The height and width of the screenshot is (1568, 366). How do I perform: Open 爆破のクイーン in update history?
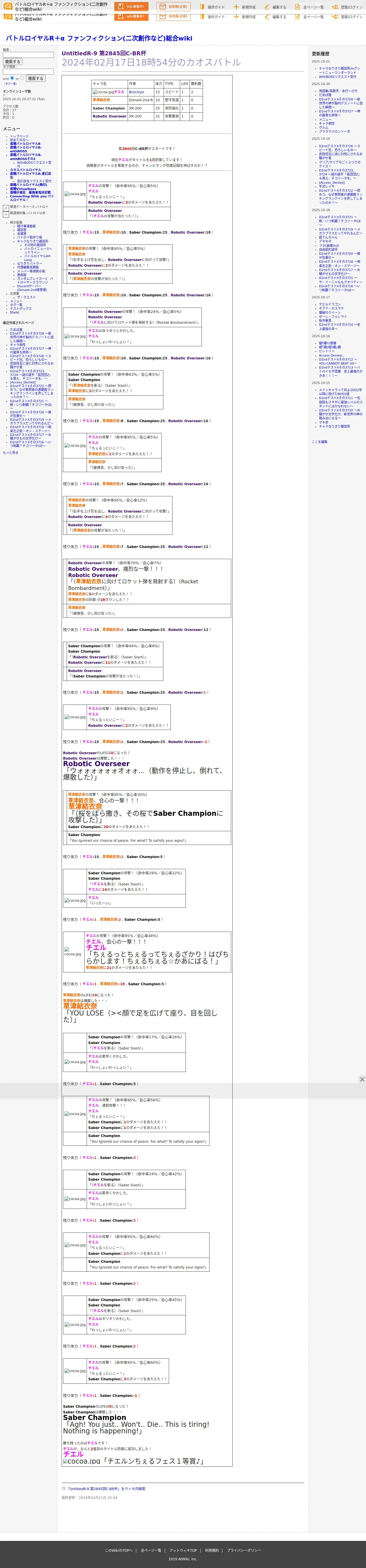pyautogui.click(x=330, y=312)
